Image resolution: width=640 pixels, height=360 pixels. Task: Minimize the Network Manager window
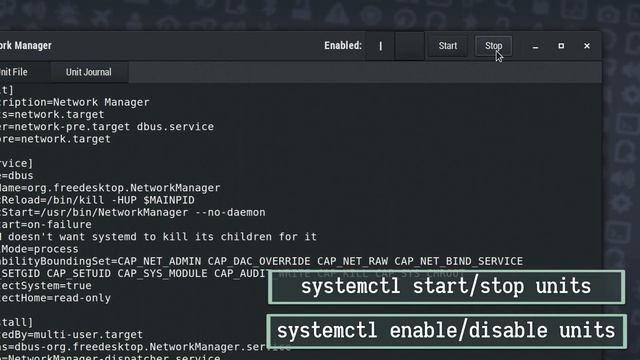click(x=535, y=46)
